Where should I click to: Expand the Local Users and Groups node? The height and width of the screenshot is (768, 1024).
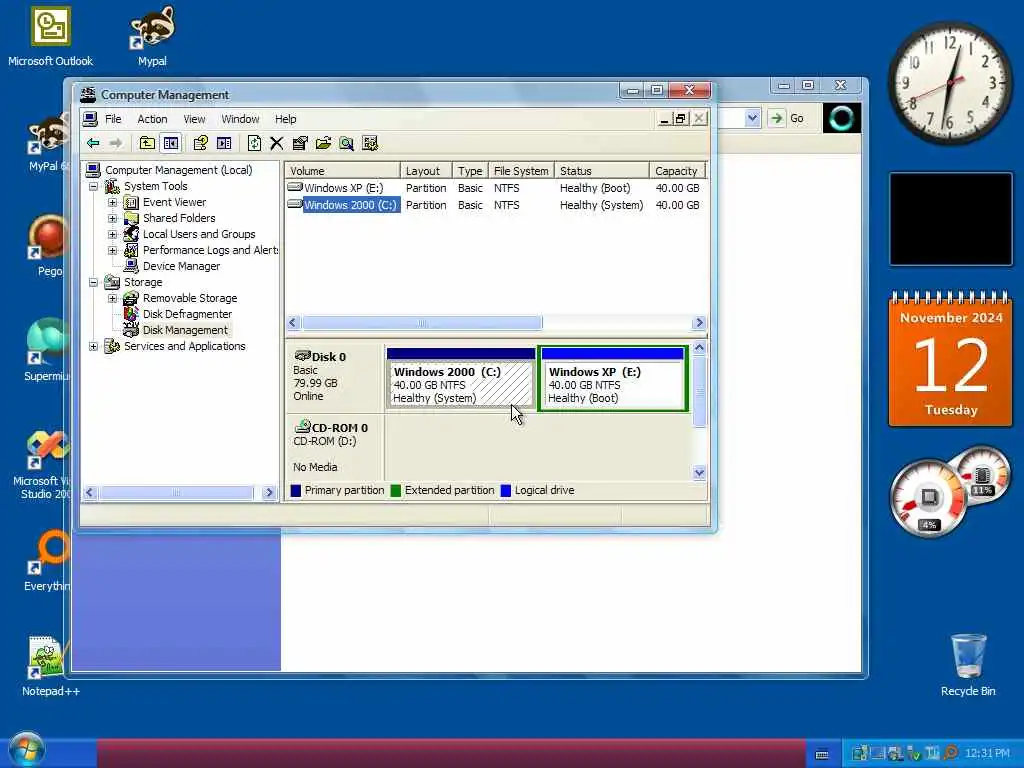[112, 234]
